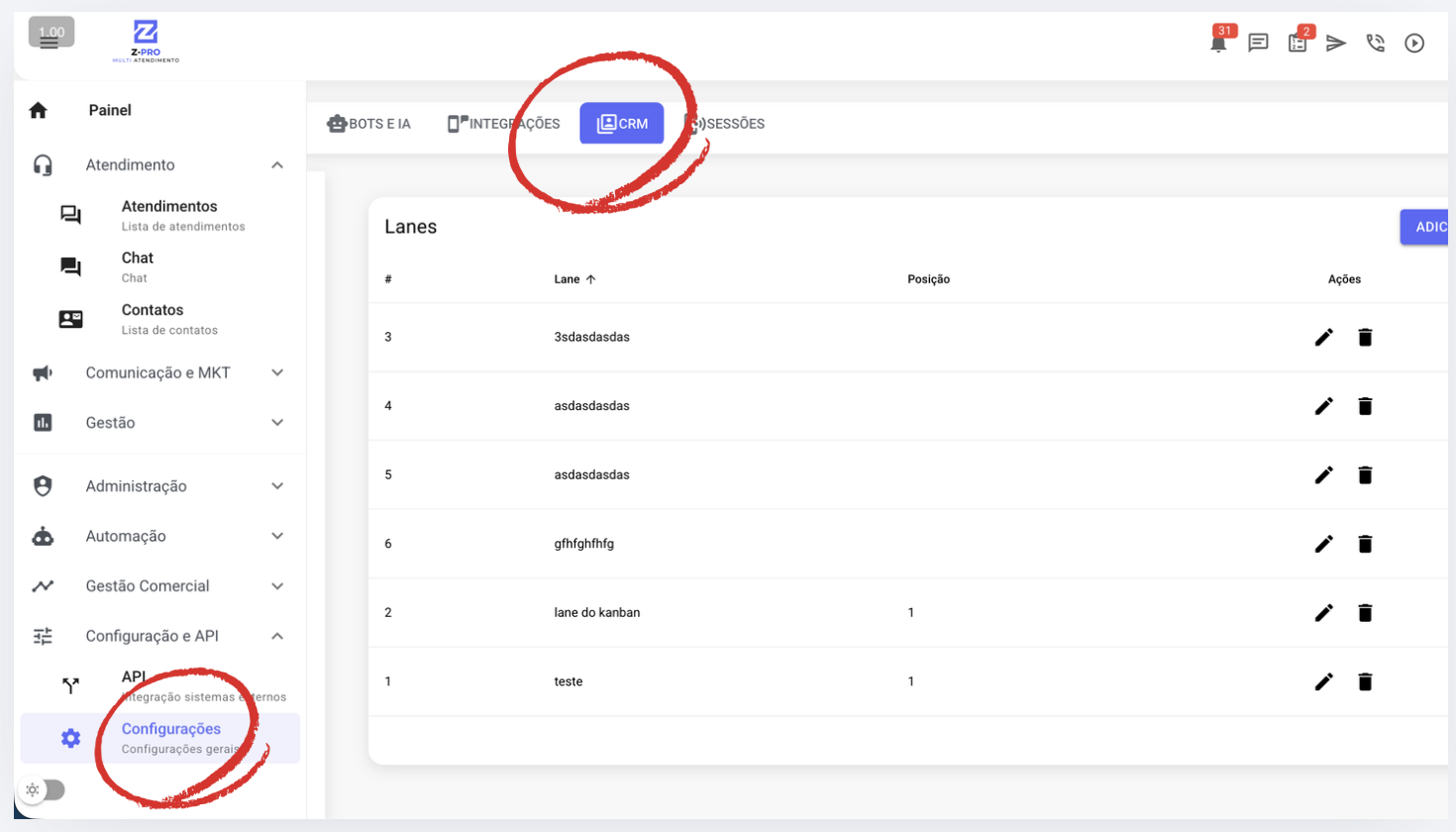Screen dimensions: 1456x832
Task: Open the notifications bell icon
Action: (1218, 44)
